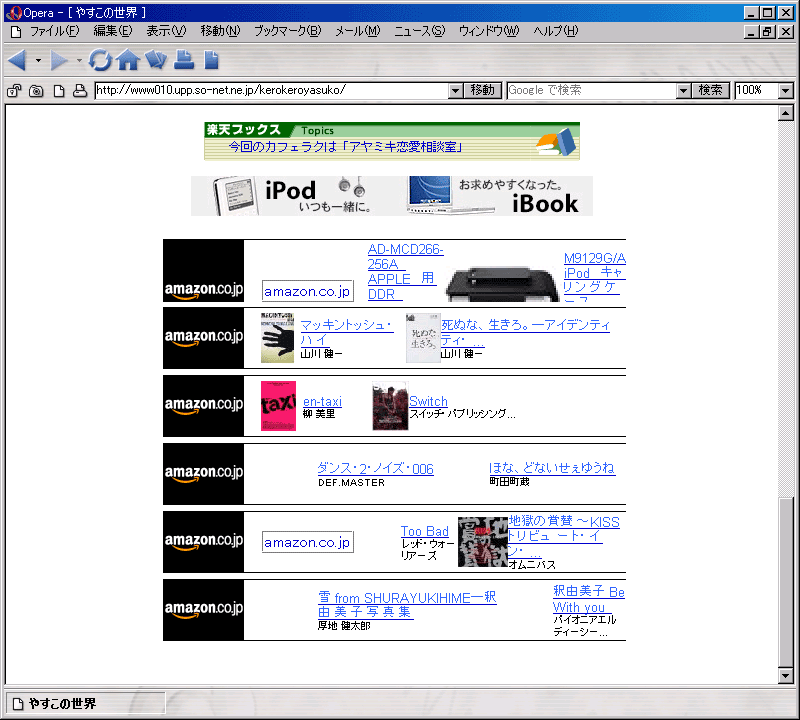Viewport: 800px width, 720px height.
Task: Click the 楽天ブックス logo in top banner
Action: click(x=243, y=130)
